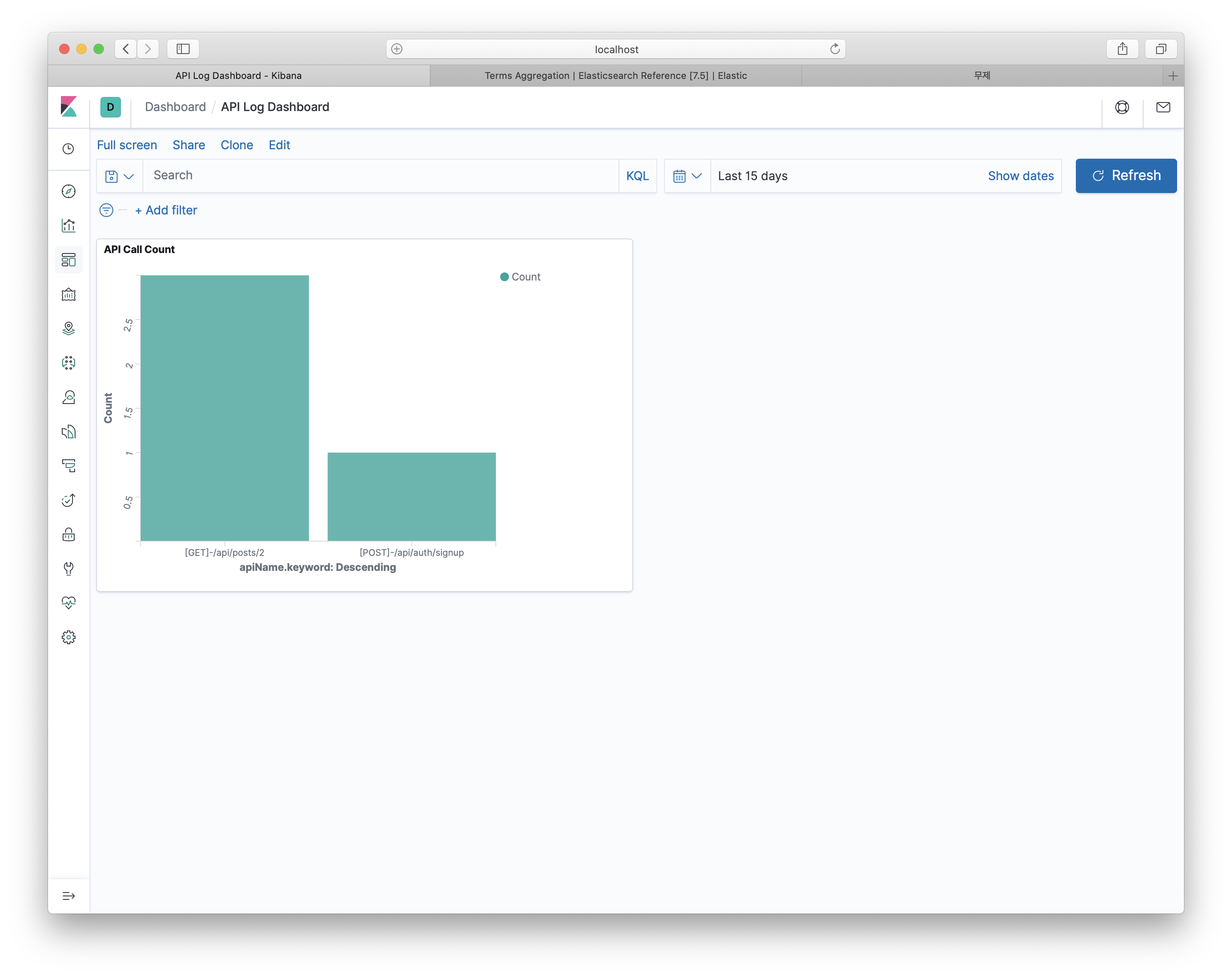
Task: Click the [POST]-/api/auth/signup bar
Action: coord(411,497)
